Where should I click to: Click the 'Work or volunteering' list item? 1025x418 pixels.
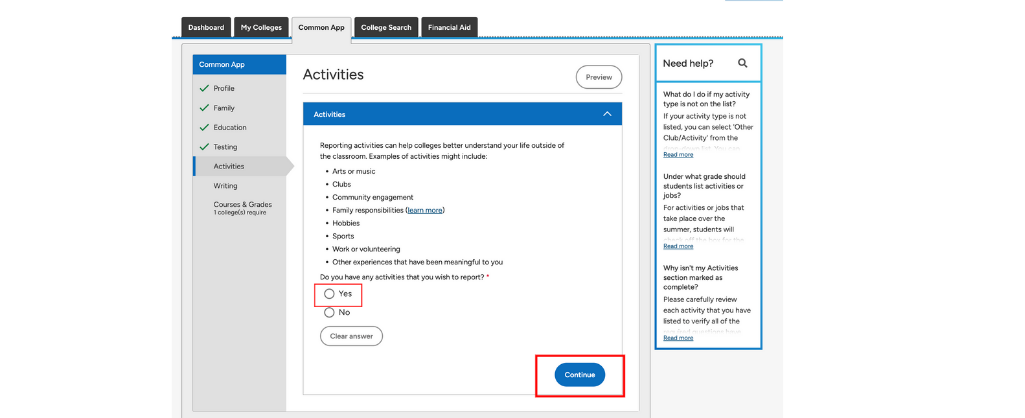click(x=366, y=249)
